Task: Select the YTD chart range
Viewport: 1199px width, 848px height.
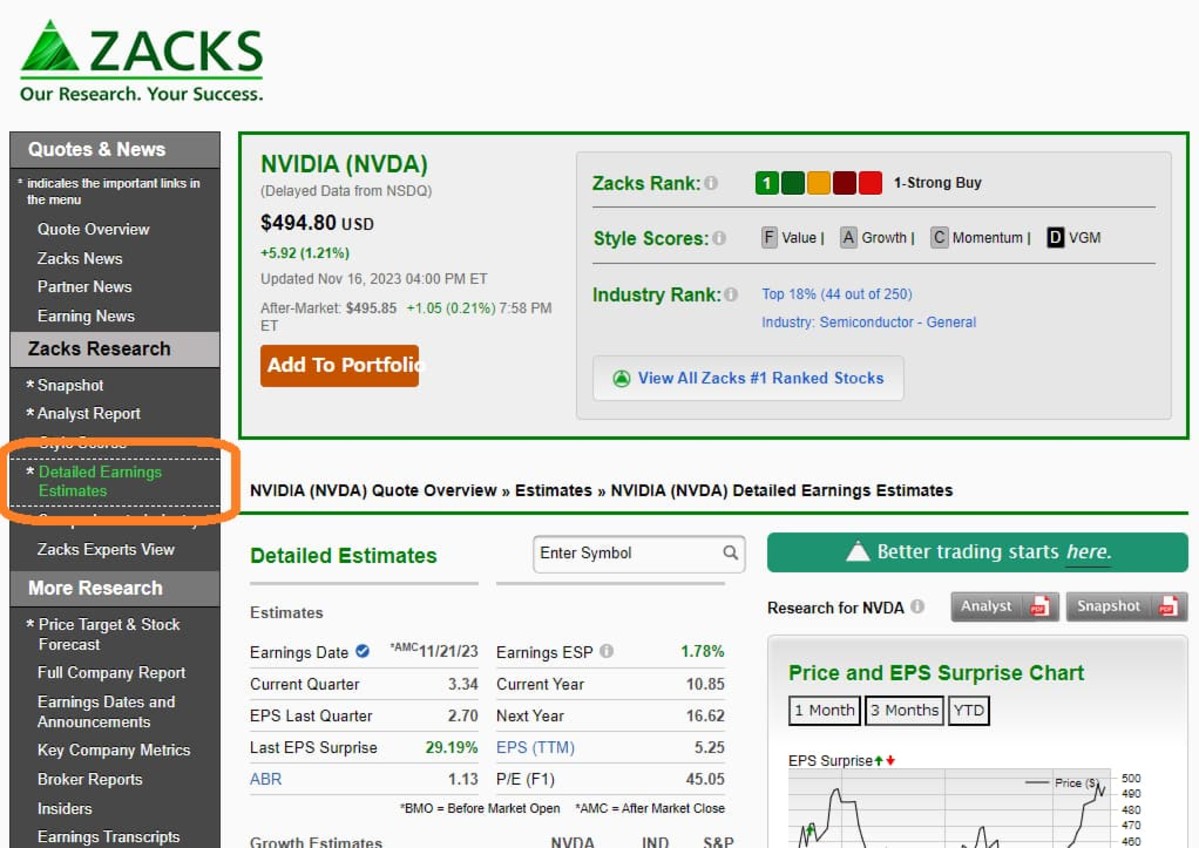Action: point(968,710)
